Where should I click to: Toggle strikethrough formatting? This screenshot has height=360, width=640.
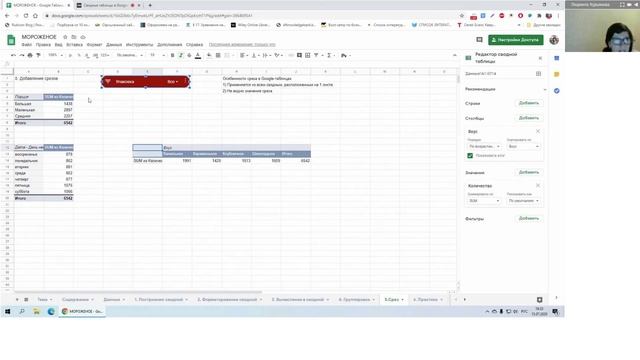[x=189, y=55]
